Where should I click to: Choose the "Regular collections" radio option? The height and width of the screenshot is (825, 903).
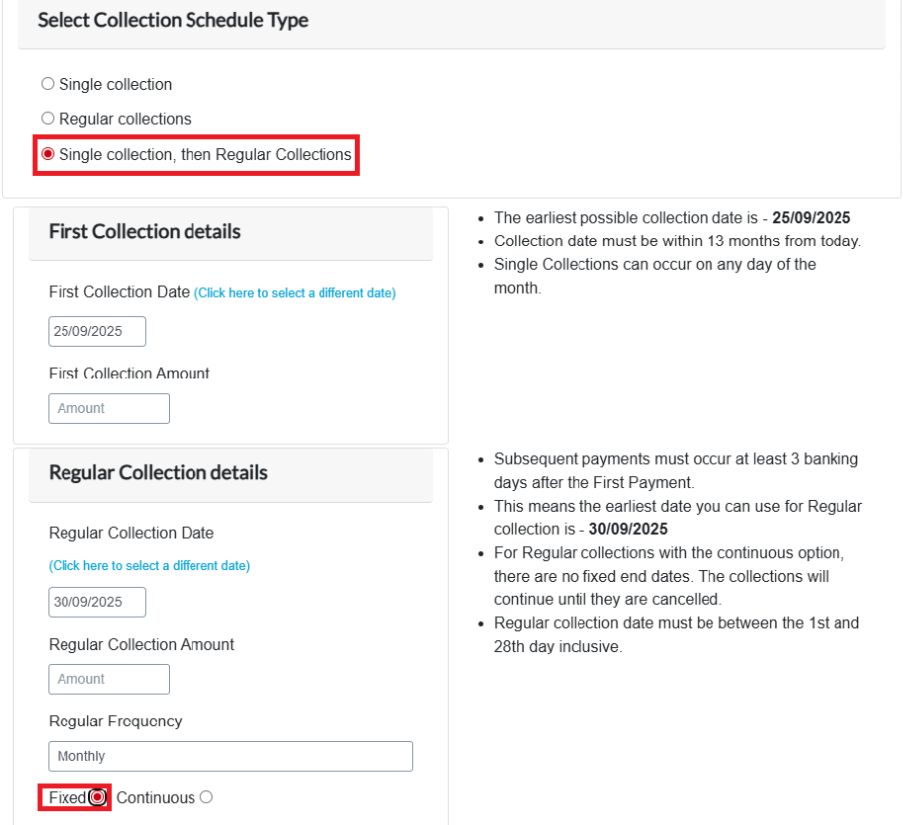coord(48,118)
